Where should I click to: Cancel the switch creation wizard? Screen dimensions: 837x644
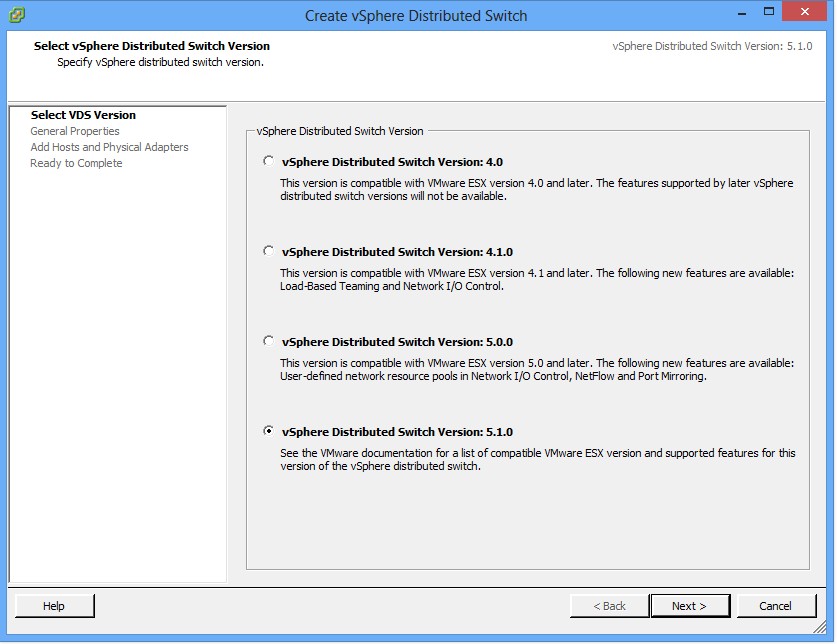(775, 606)
